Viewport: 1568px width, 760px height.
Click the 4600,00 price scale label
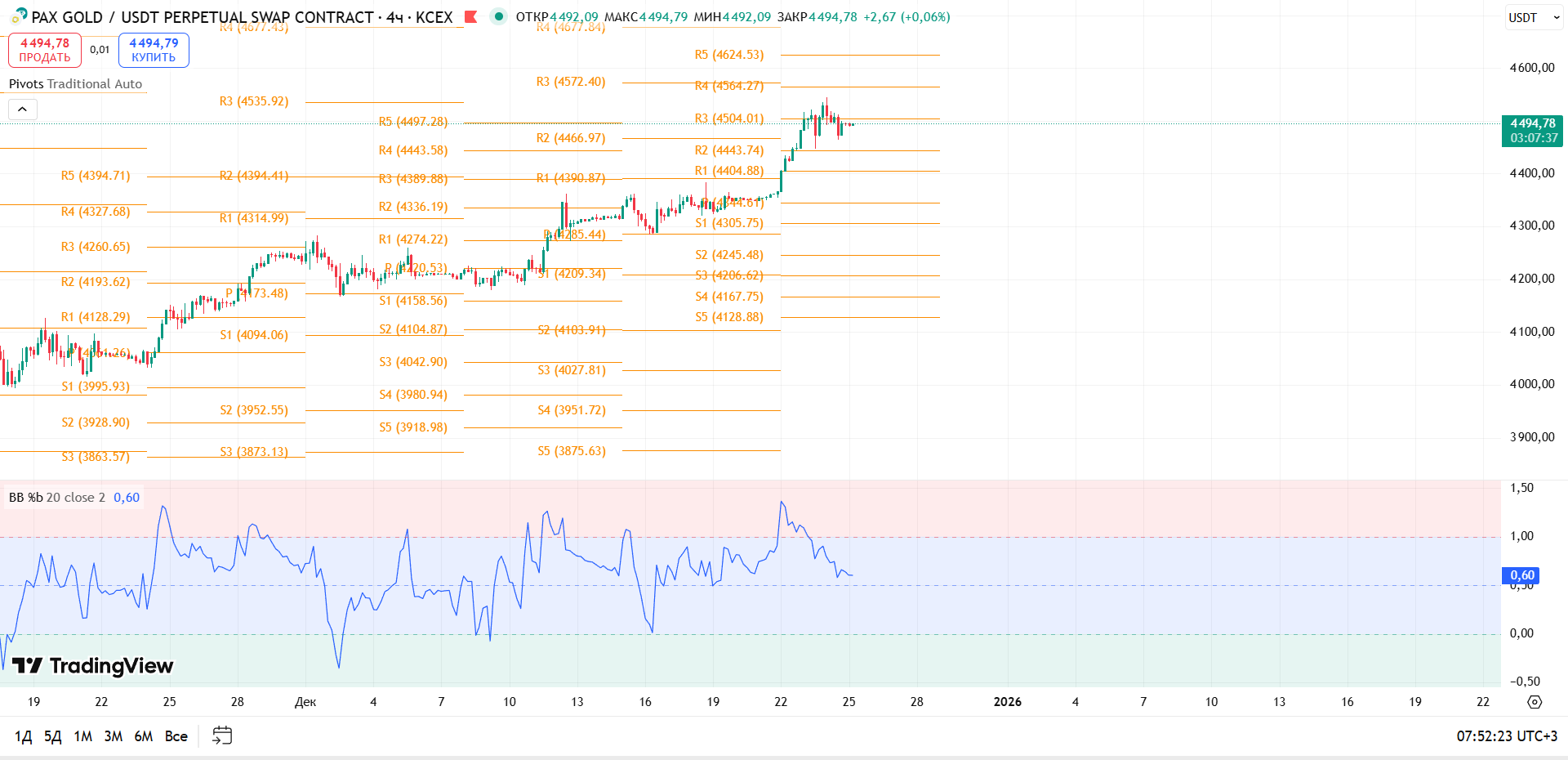(1532, 68)
